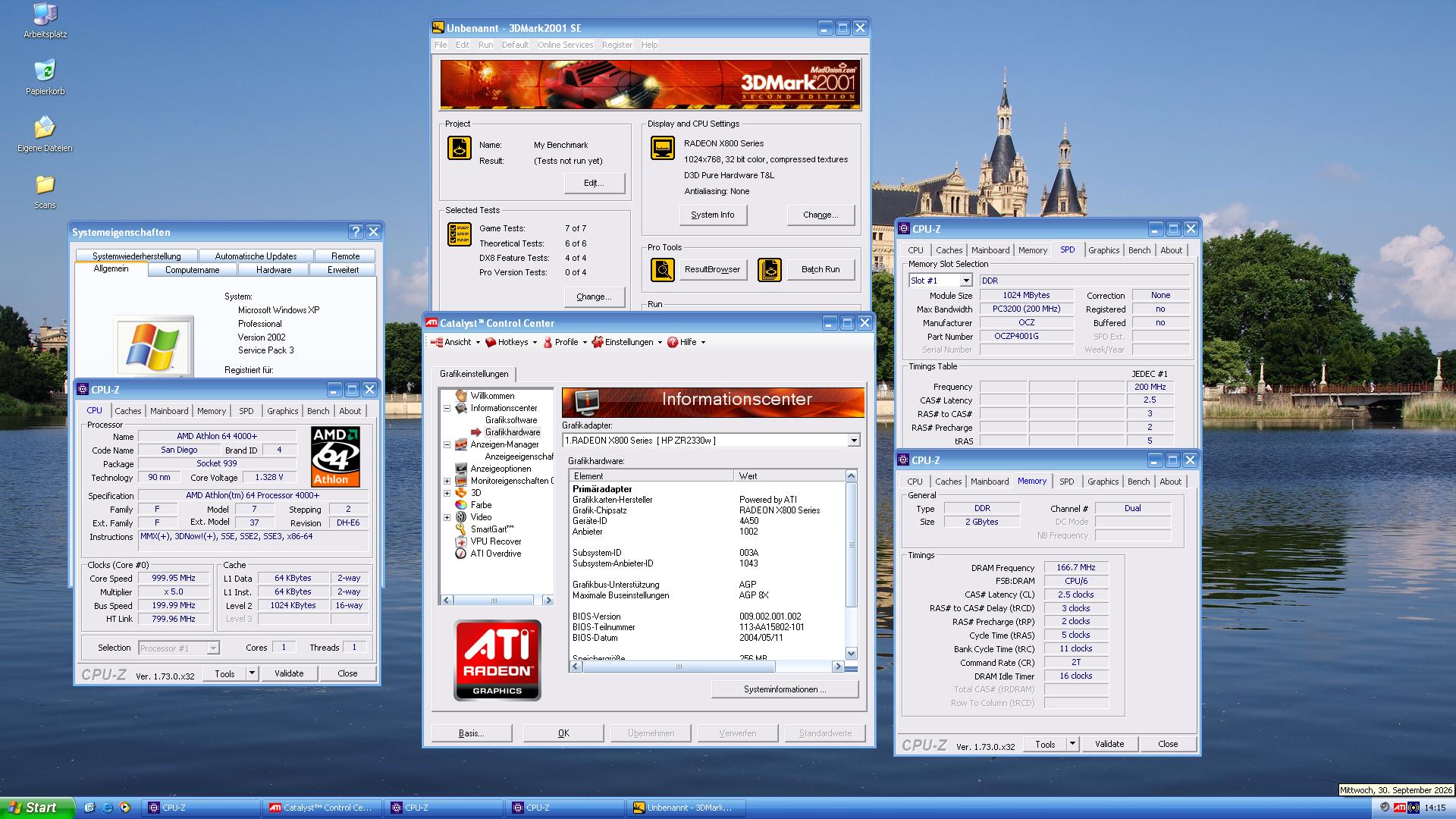
Task: Open the Tools dropdown arrow in CPU-Z CPU window
Action: pos(252,673)
